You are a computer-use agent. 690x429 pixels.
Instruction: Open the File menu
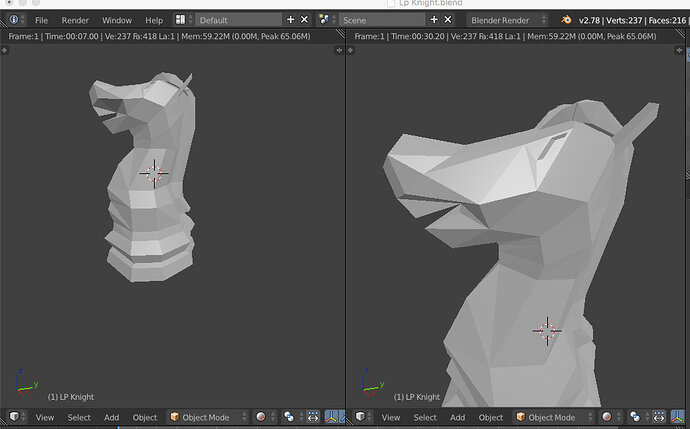coord(41,20)
